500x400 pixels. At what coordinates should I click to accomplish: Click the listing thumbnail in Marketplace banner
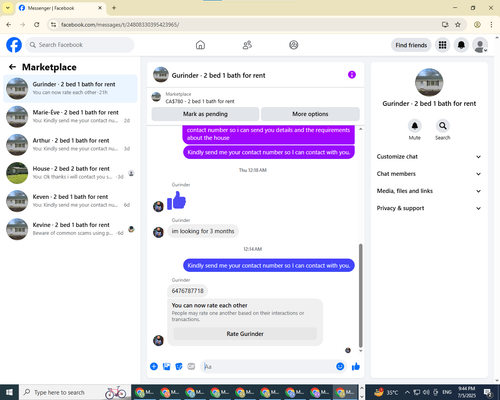[156, 97]
